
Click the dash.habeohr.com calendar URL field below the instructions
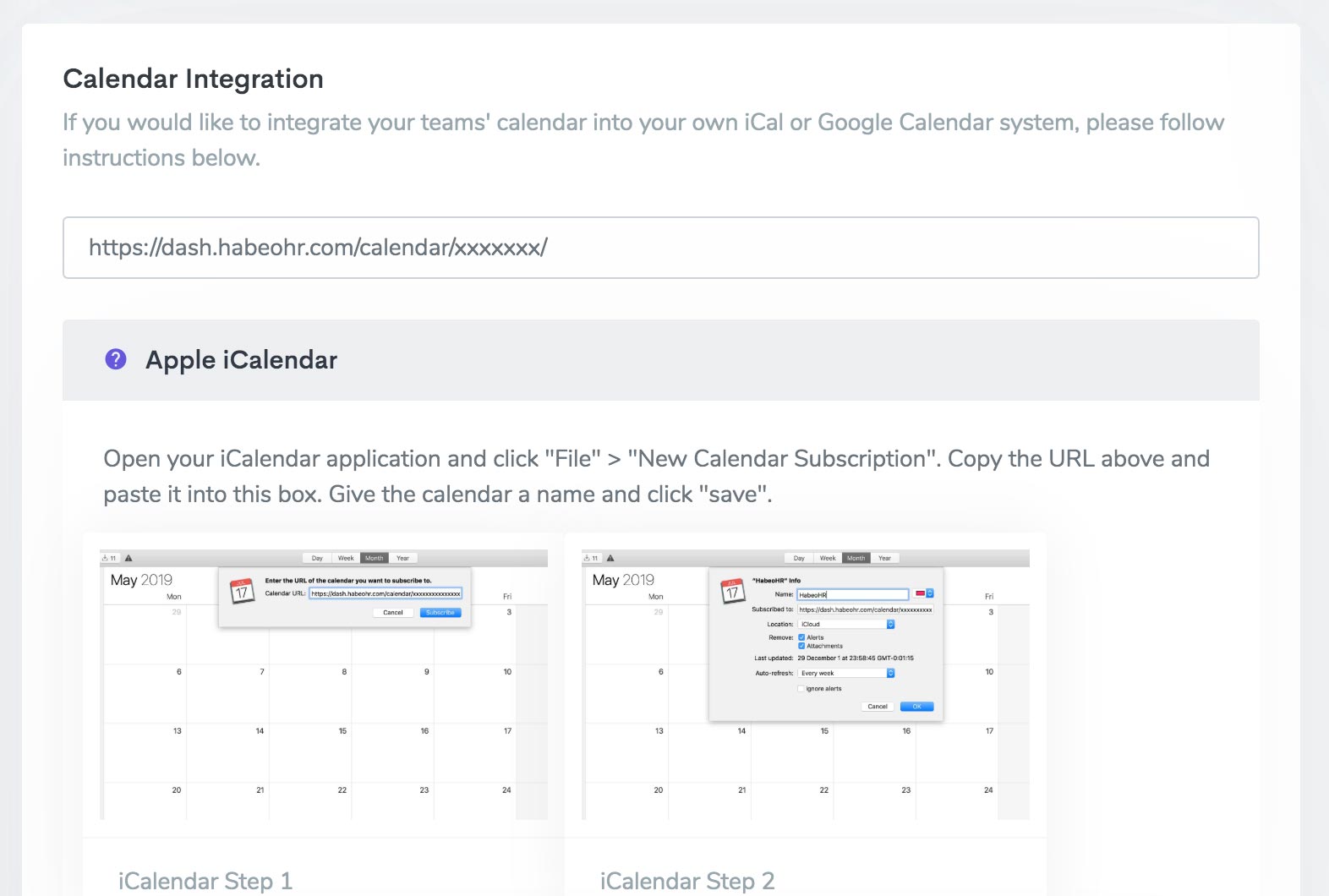point(660,248)
